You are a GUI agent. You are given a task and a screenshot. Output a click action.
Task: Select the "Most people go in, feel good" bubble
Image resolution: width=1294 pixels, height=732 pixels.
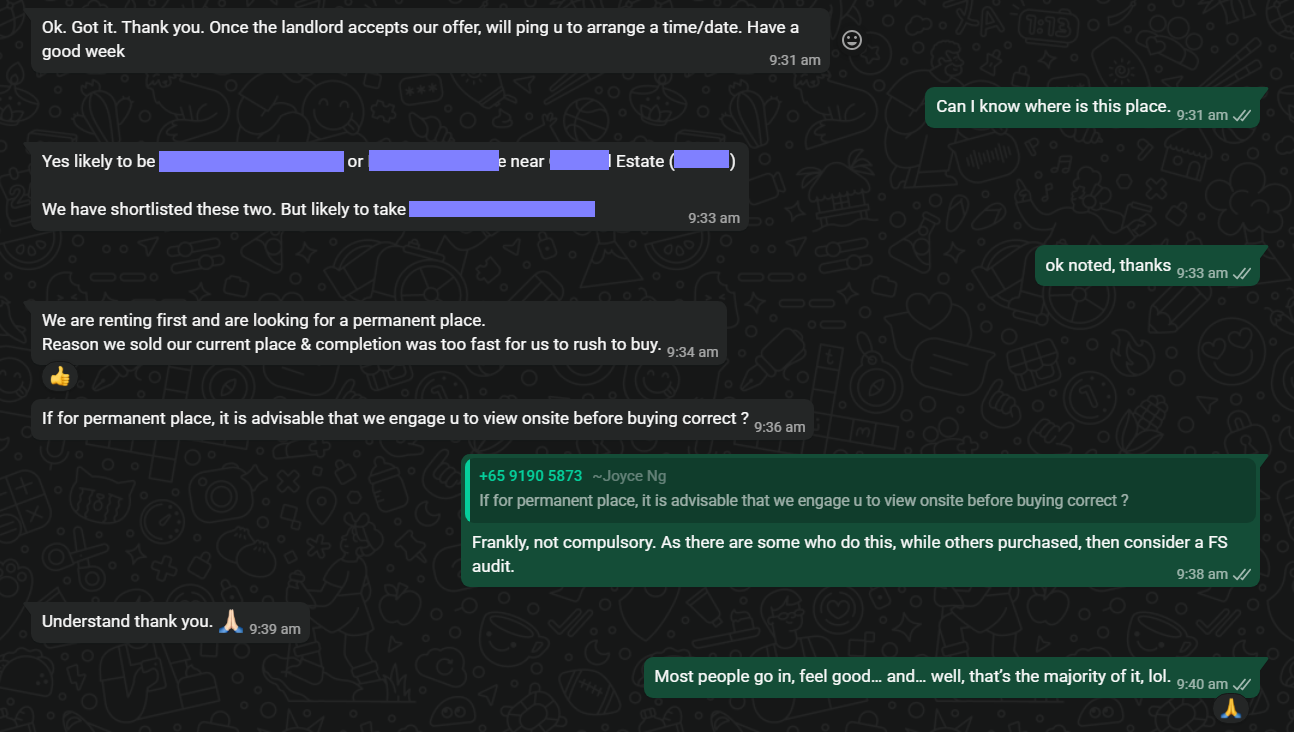point(912,676)
